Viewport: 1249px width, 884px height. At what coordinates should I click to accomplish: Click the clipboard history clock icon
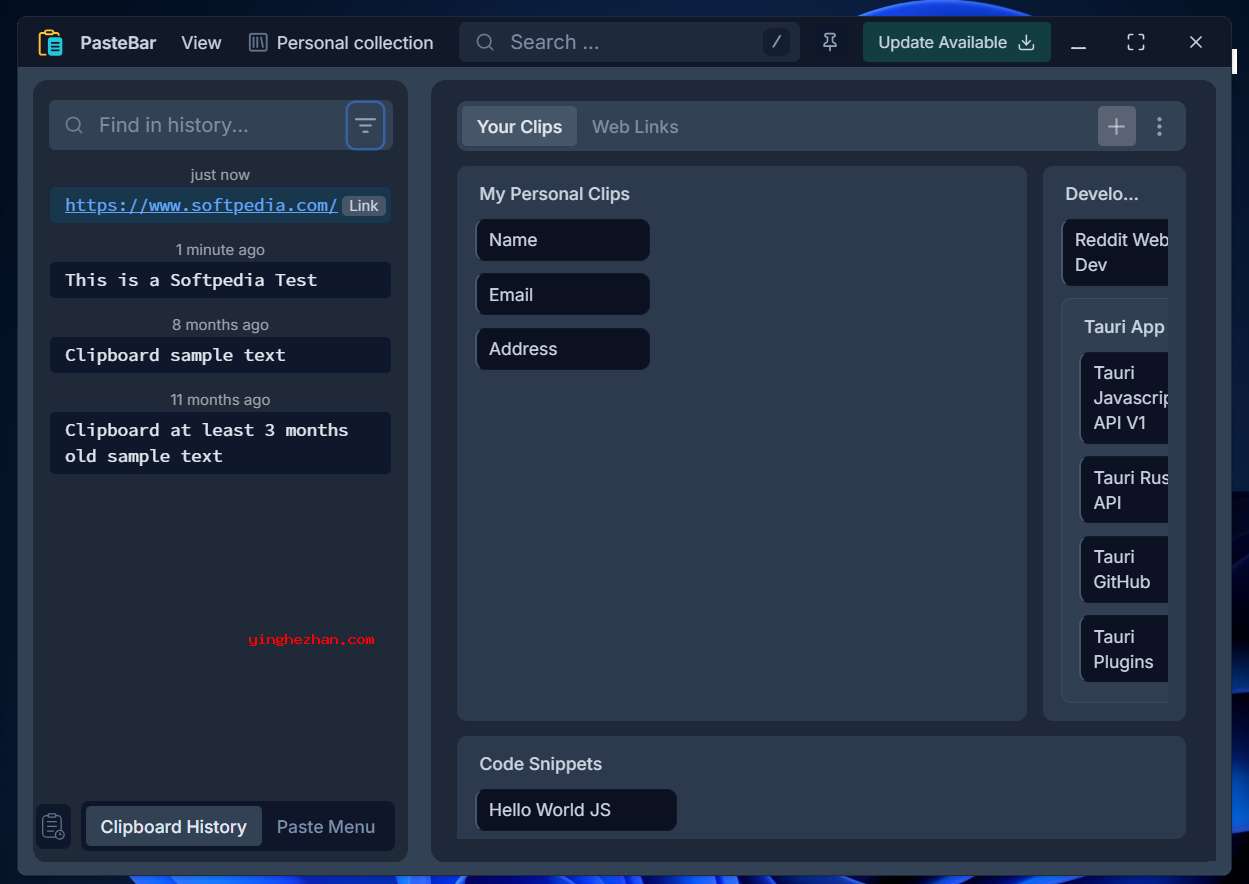53,827
